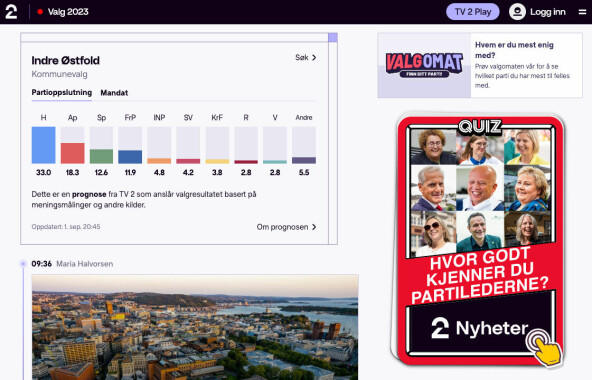Click the Oppdatert 1. sep. 20:45 text
The height and width of the screenshot is (380, 592).
[66, 227]
